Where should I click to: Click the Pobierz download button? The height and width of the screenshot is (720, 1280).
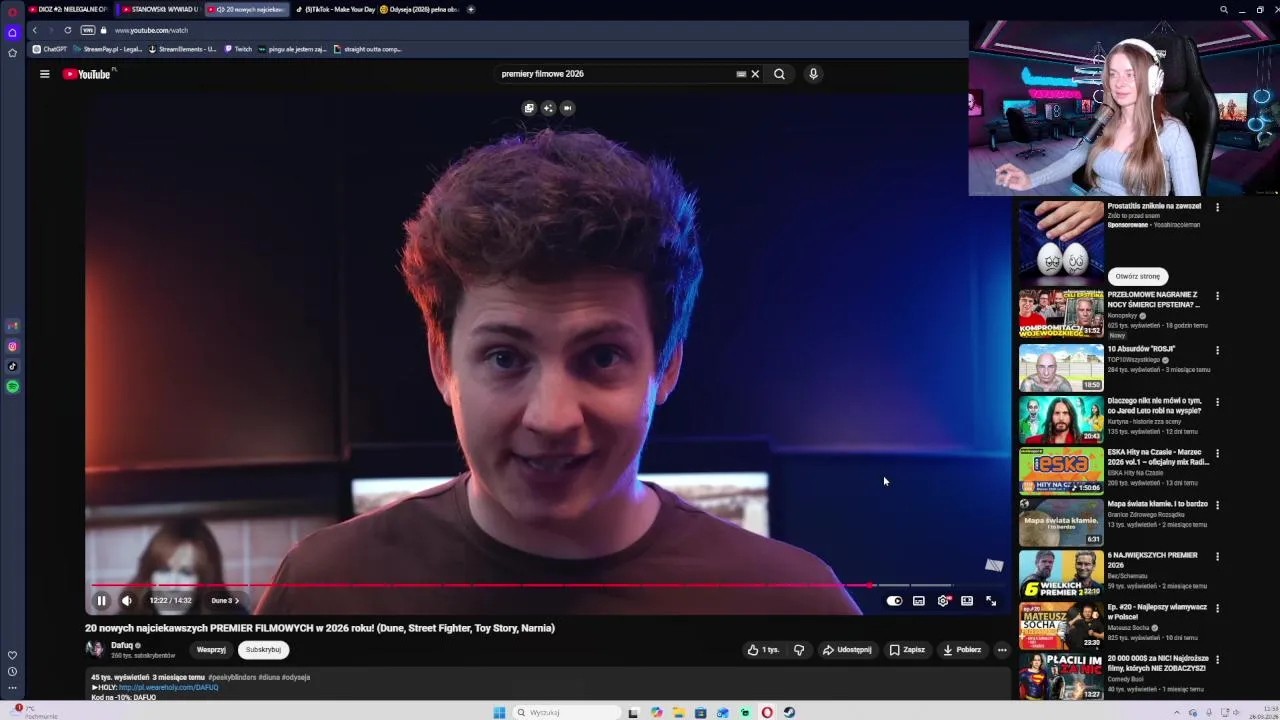click(962, 650)
